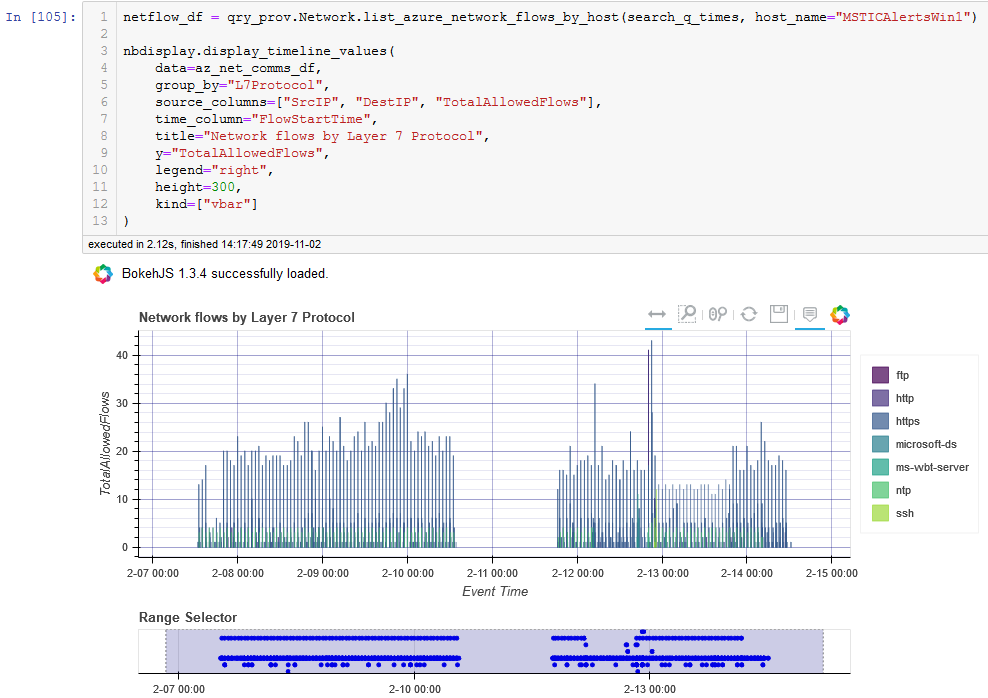Select the Bokeh x-axis pan tool
This screenshot has width=988, height=698.
point(657,314)
